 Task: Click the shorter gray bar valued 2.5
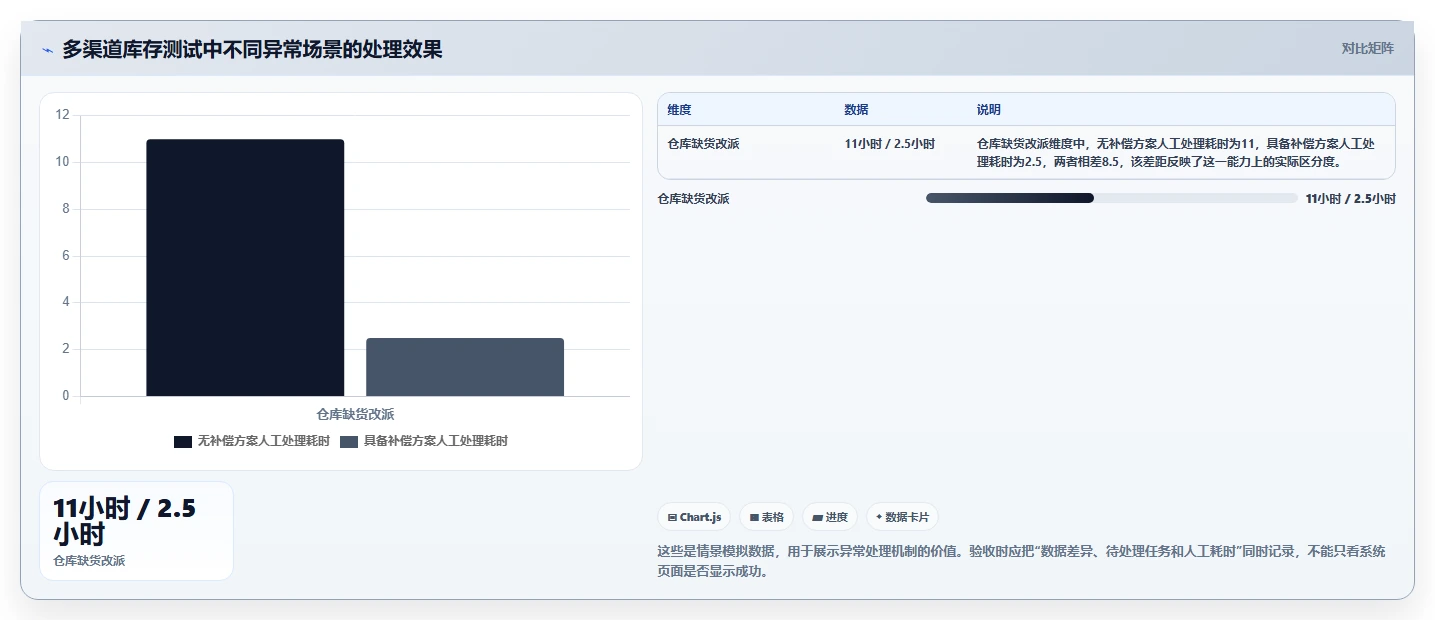(x=465, y=367)
